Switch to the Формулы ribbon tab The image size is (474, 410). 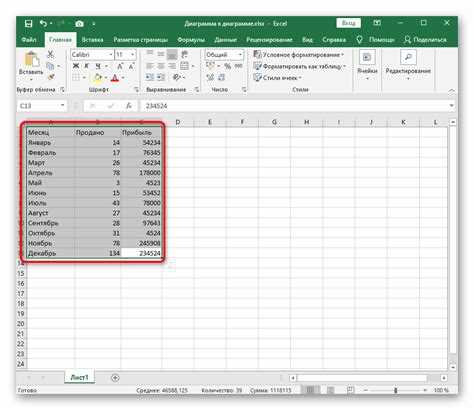(191, 40)
